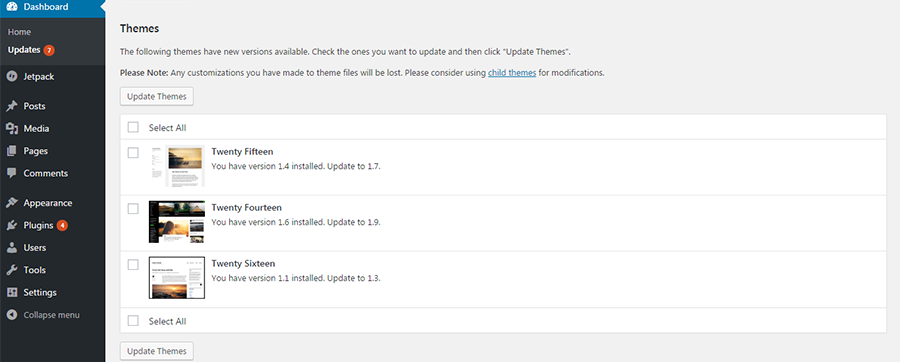Open Comments speech bubble icon

pos(11,173)
